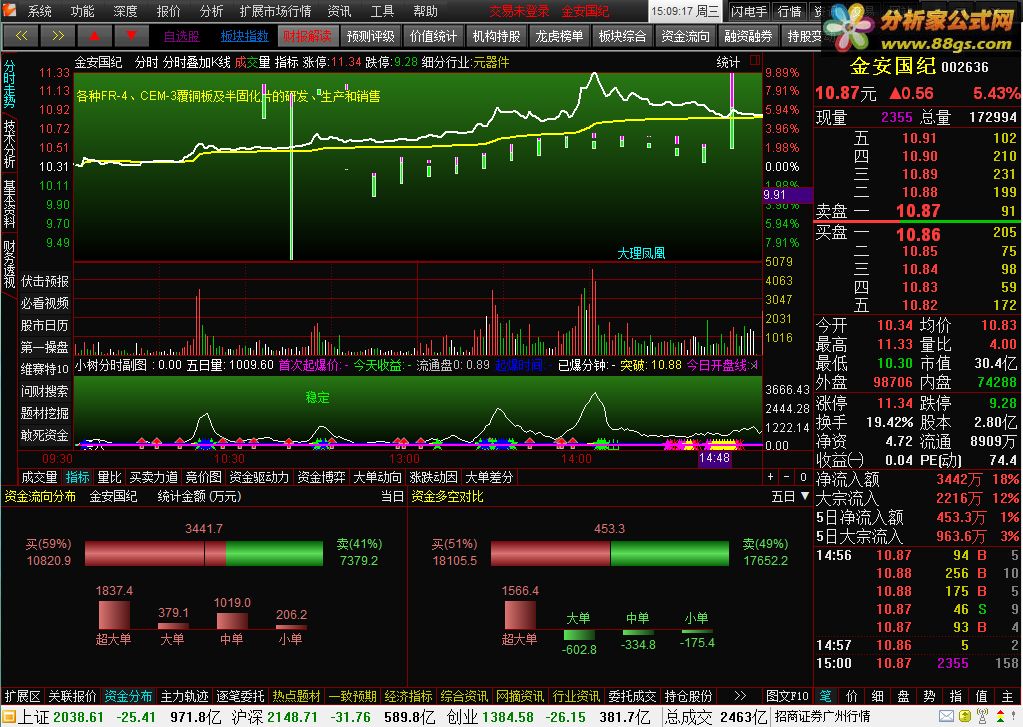Open the 笔 tick-detail tab icon
1023x727 pixels.
tap(825, 696)
